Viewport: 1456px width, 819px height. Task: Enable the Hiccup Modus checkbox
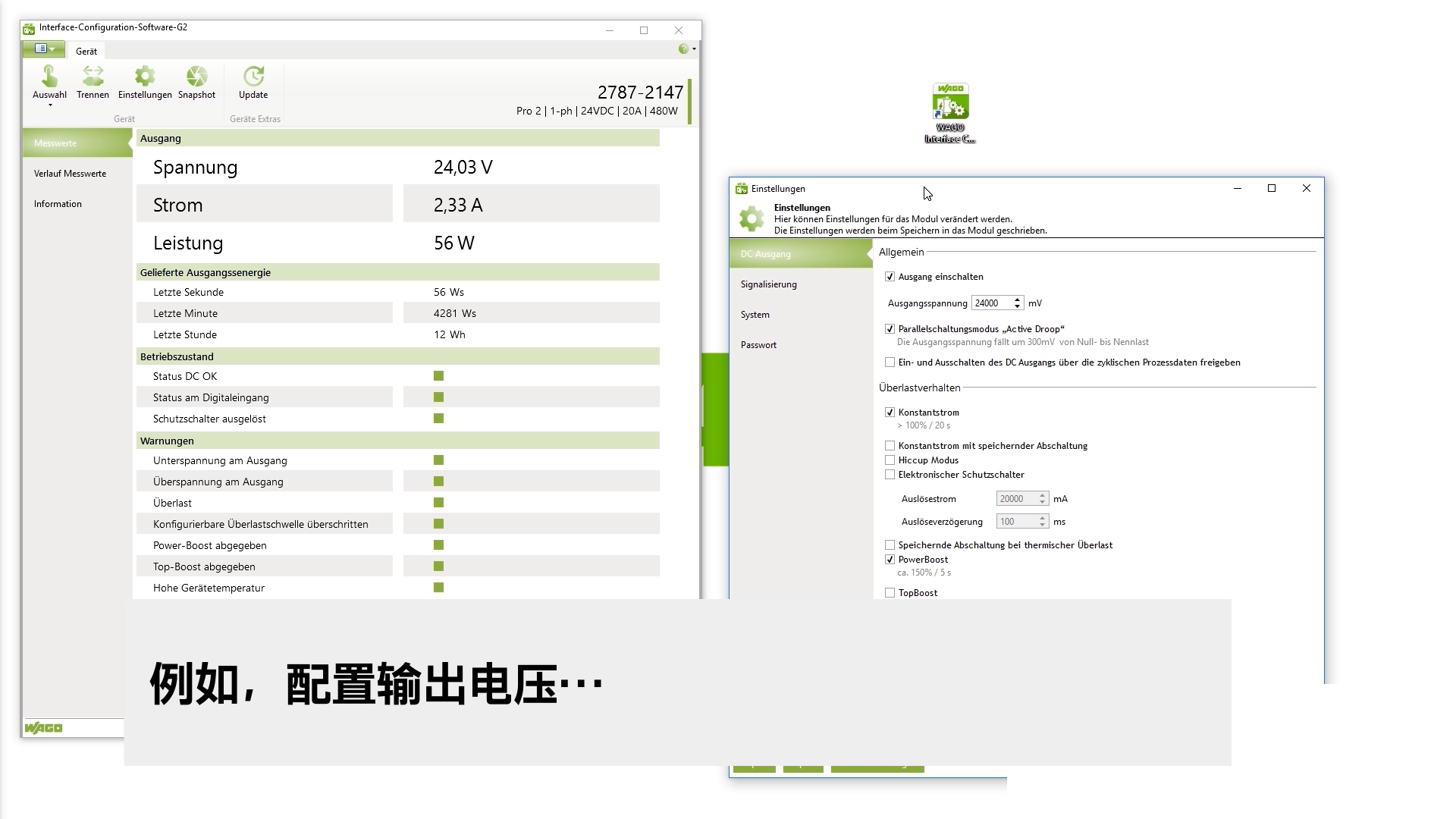point(890,460)
